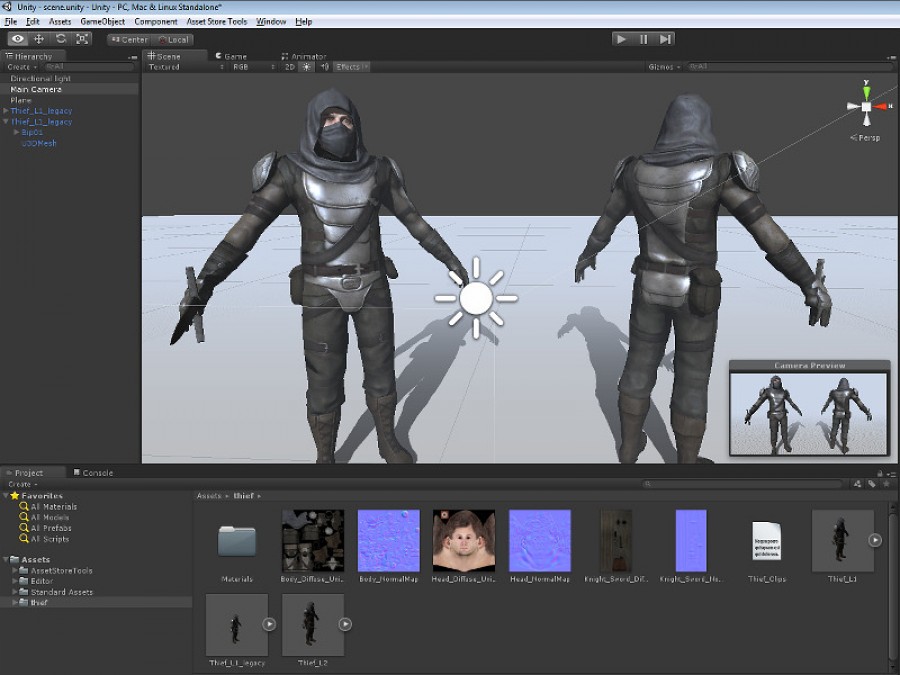Viewport: 900px width, 675px height.
Task: Open the Component menu
Action: (x=156, y=22)
